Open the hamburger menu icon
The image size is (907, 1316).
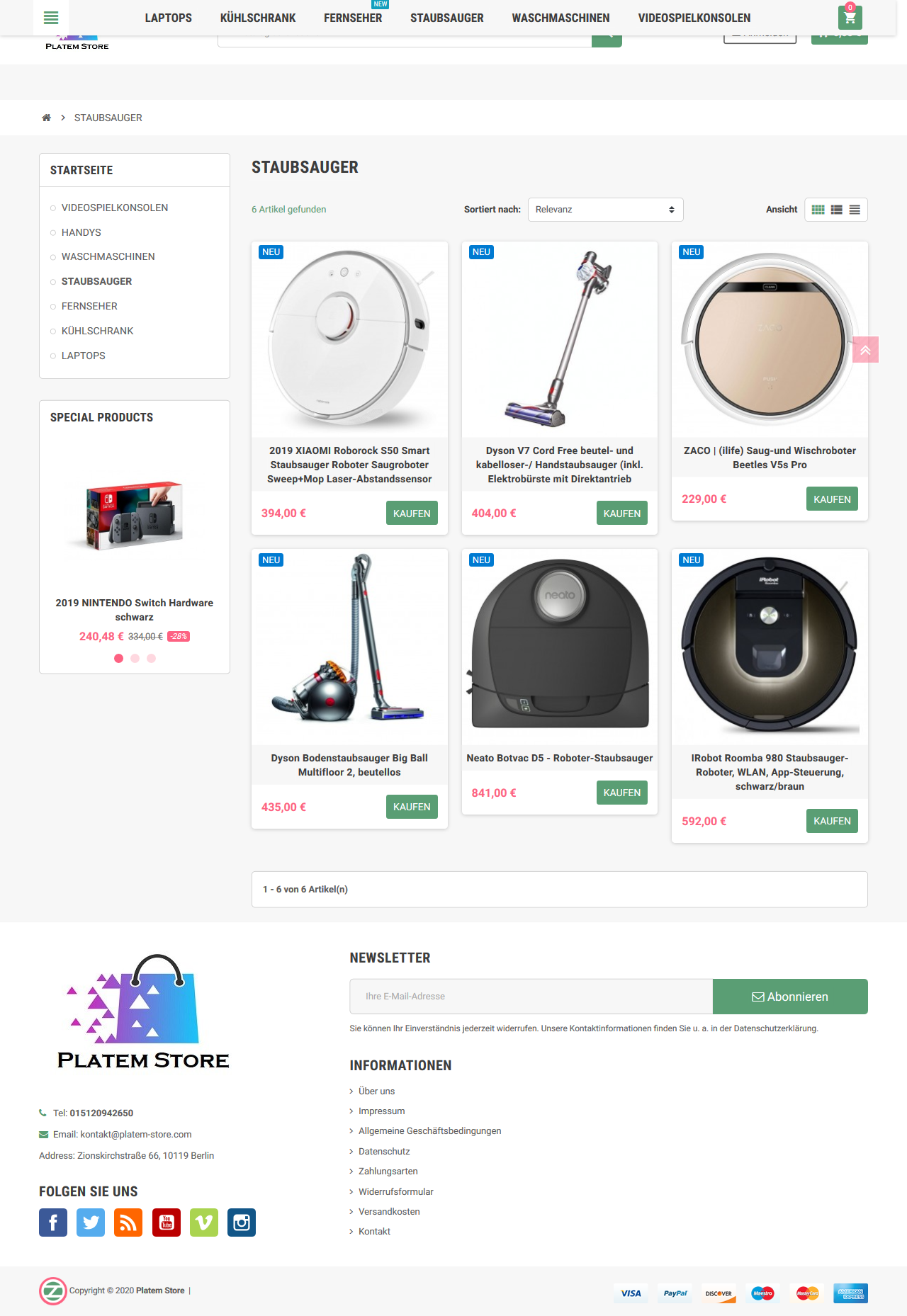tap(51, 18)
